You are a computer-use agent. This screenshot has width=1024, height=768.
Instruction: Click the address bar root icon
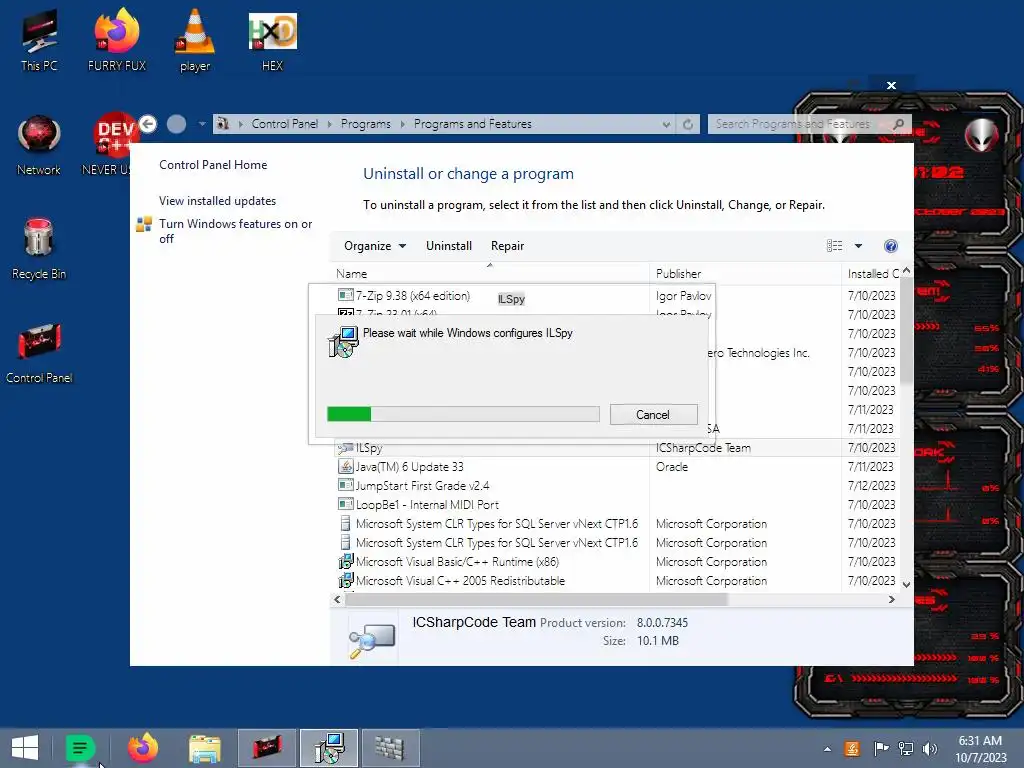point(223,123)
